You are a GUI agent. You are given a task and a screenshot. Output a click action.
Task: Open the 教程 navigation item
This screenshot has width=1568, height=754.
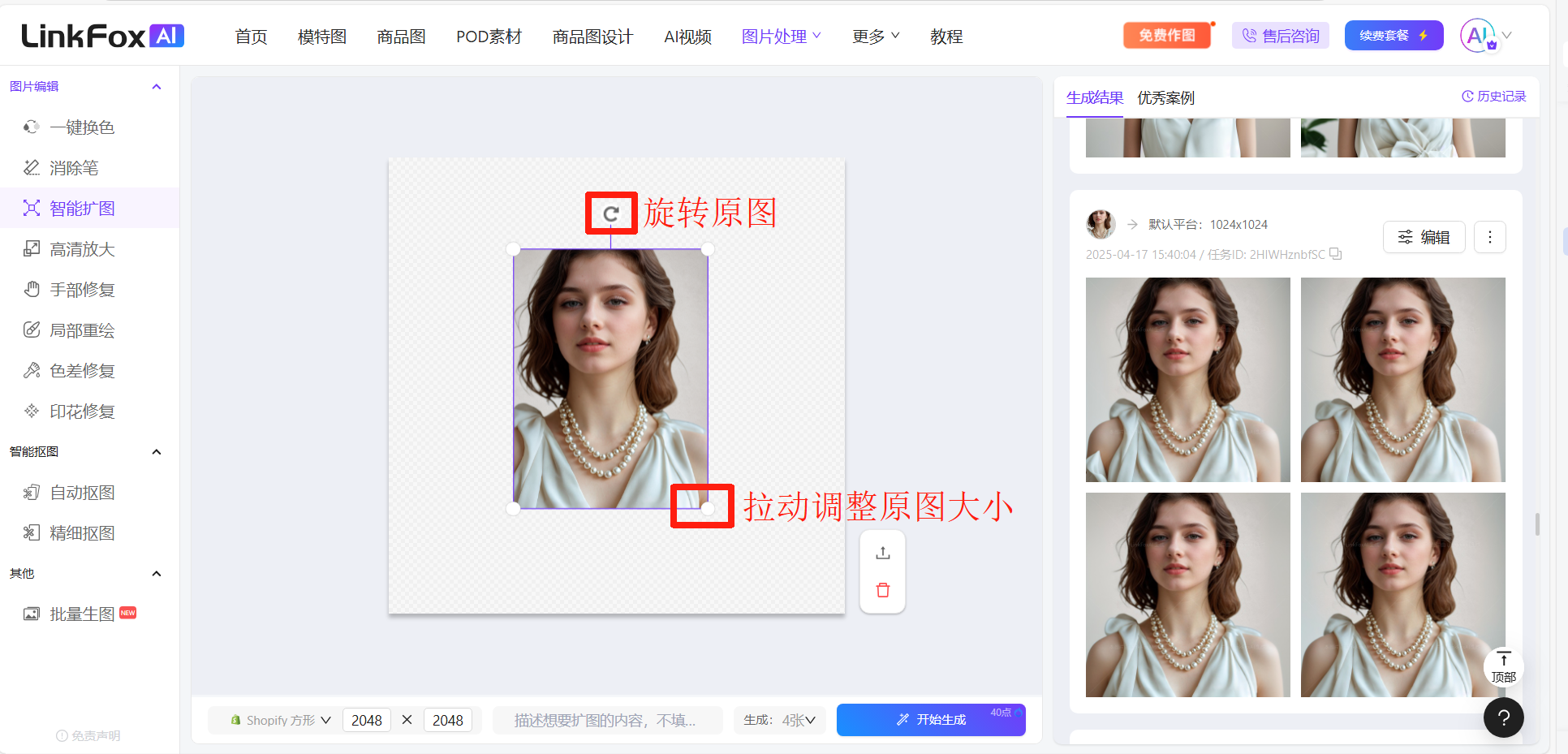946,37
